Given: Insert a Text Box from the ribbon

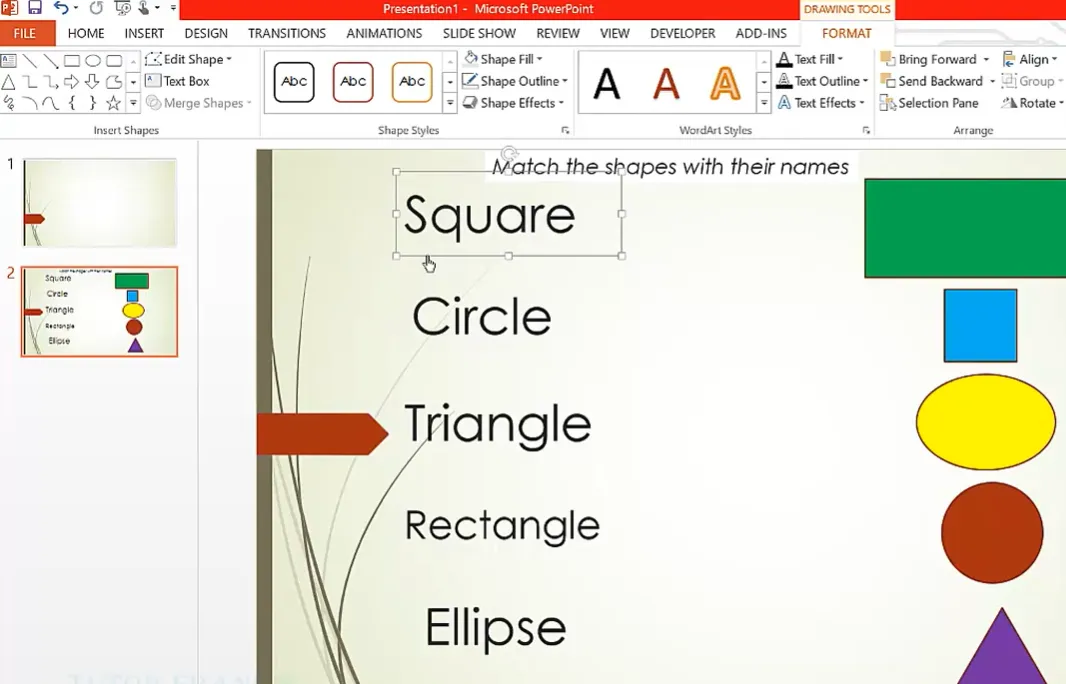Looking at the screenshot, I should [x=178, y=81].
